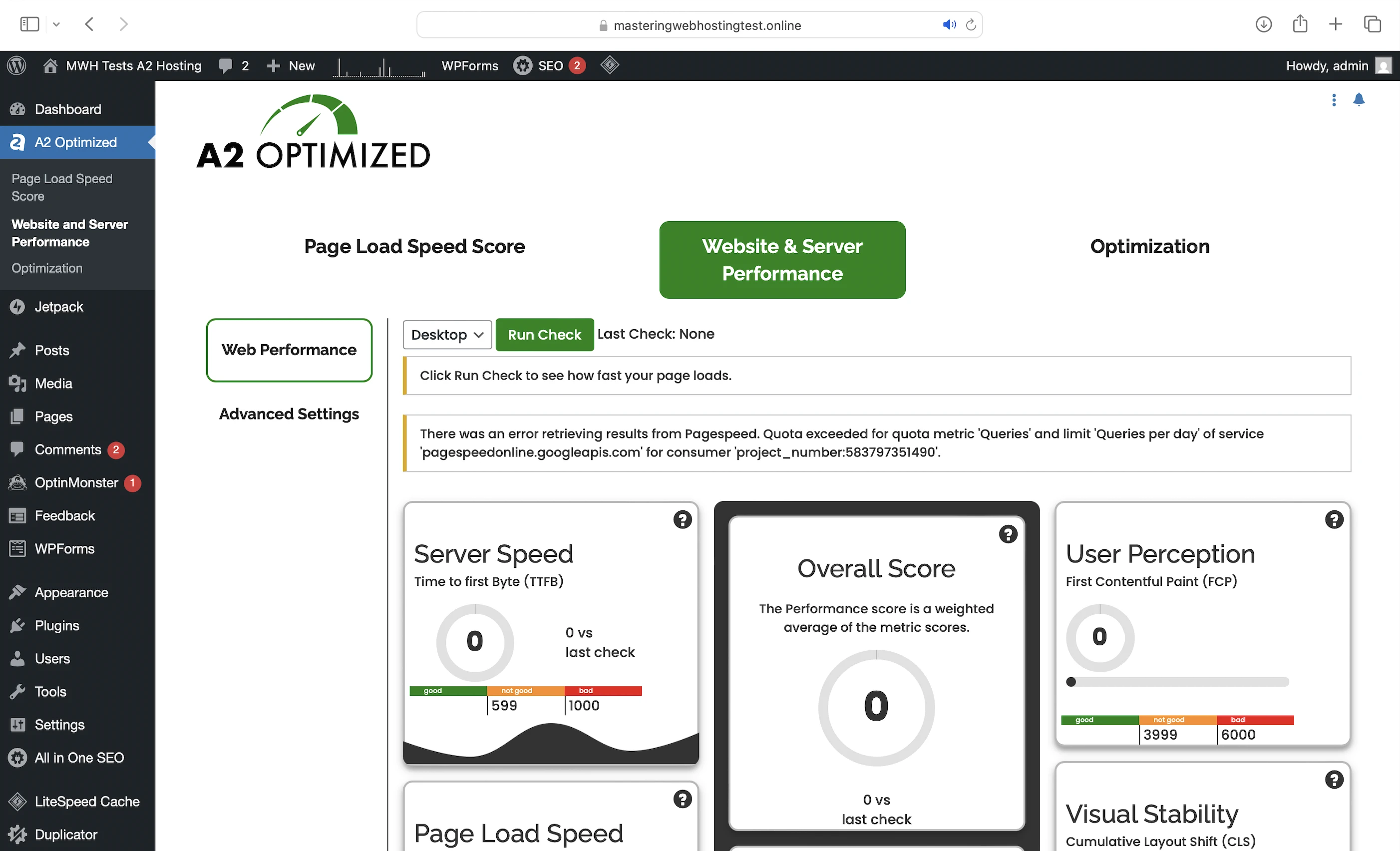Switch to the Optimization tab

(x=1149, y=246)
